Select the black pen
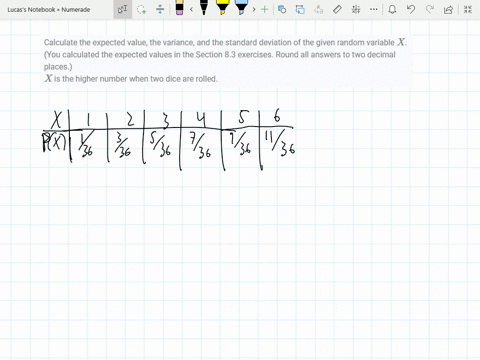Viewport: 480px width, 360px height. pyautogui.click(x=204, y=8)
